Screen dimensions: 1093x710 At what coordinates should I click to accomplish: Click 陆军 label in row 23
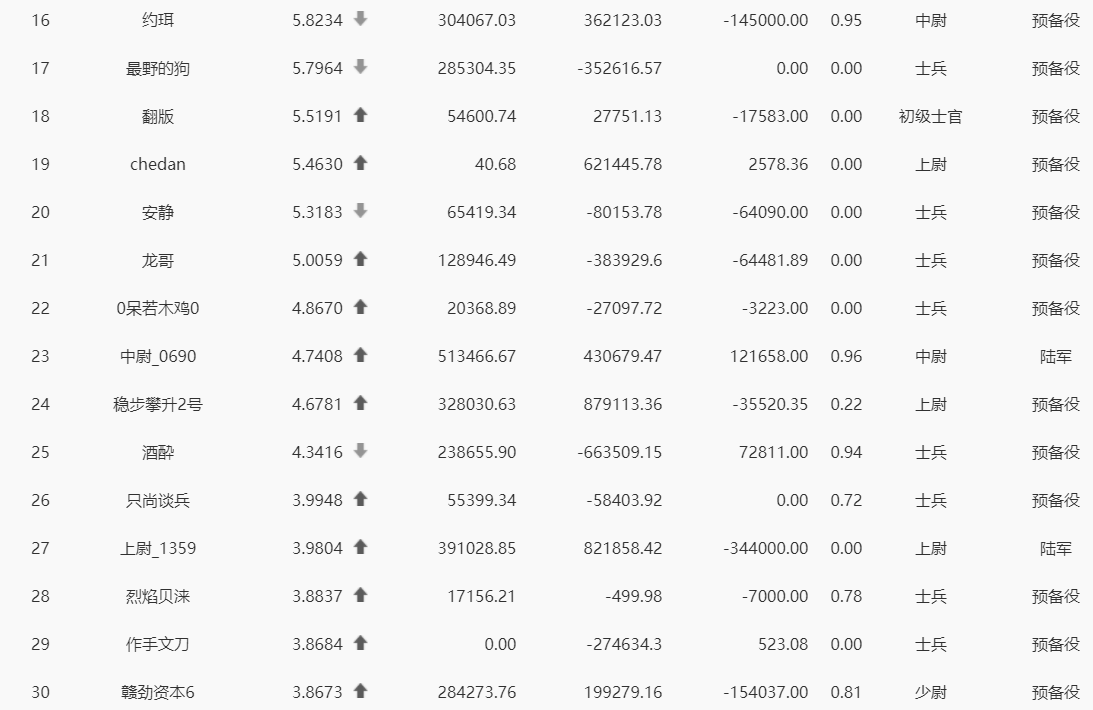pos(1055,356)
